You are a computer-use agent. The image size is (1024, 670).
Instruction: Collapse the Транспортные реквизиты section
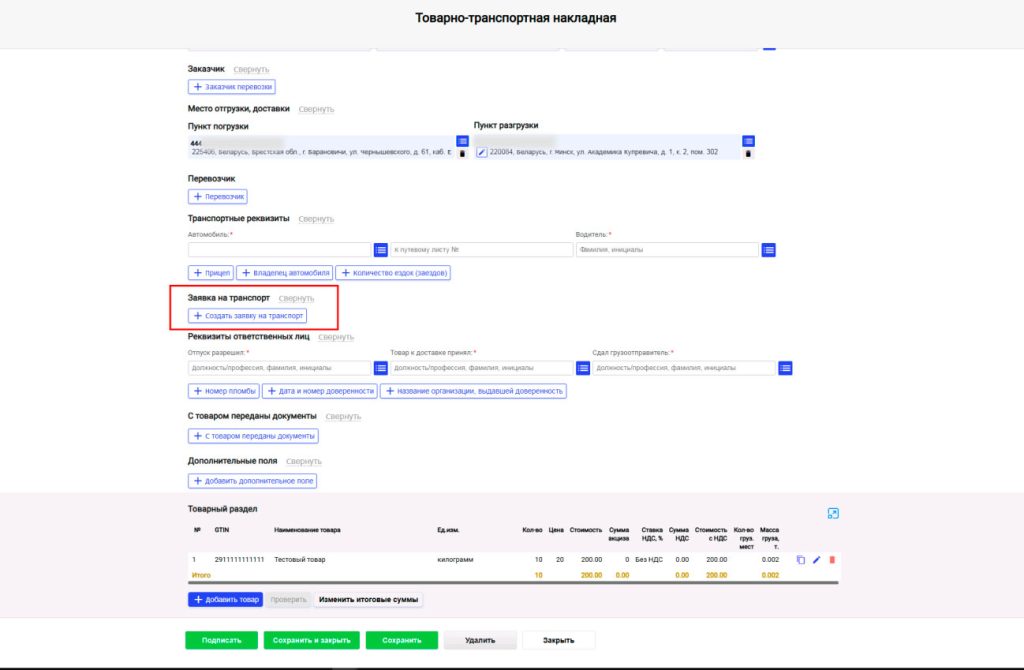point(316,219)
